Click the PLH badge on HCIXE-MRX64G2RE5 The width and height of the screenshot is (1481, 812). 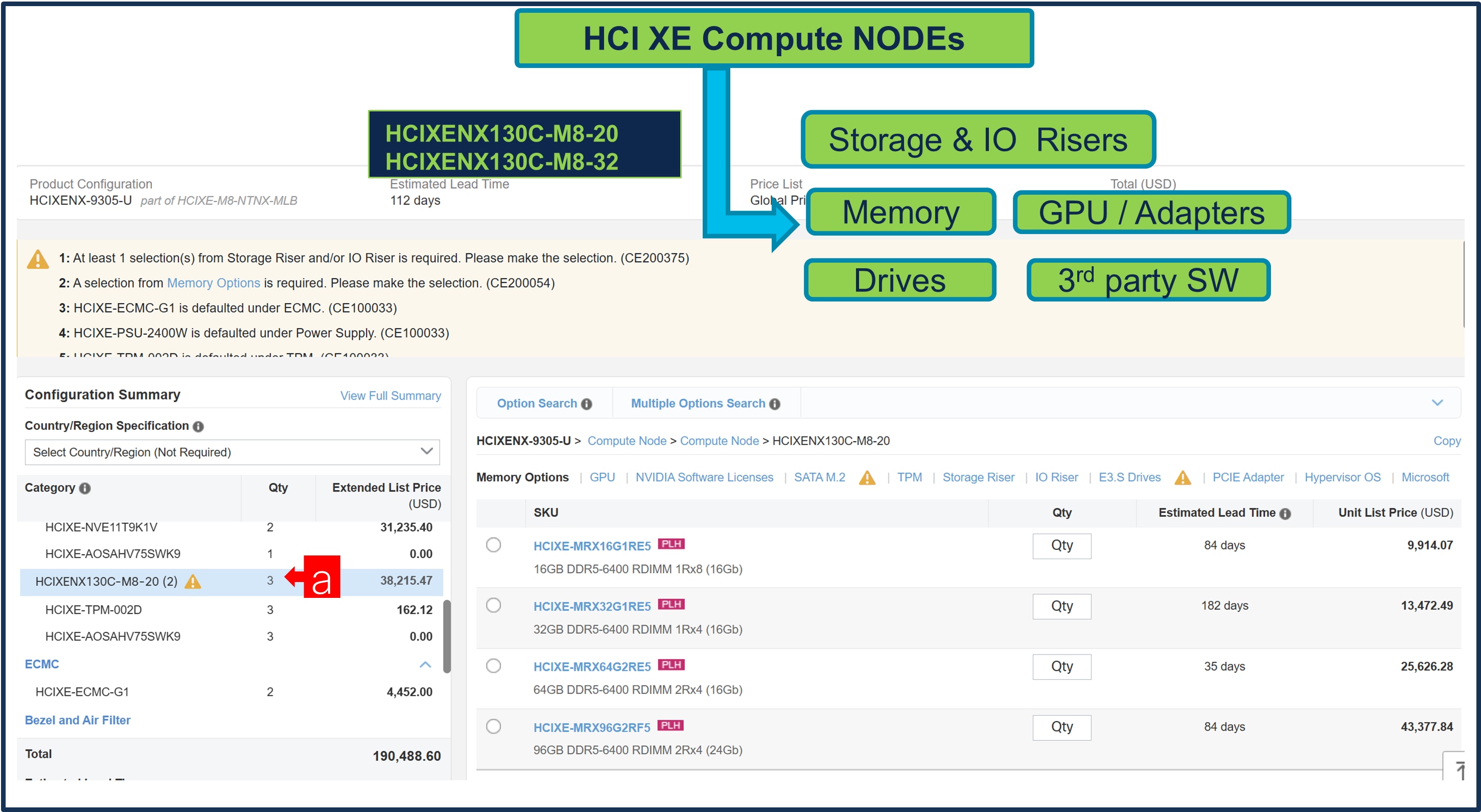671,664
